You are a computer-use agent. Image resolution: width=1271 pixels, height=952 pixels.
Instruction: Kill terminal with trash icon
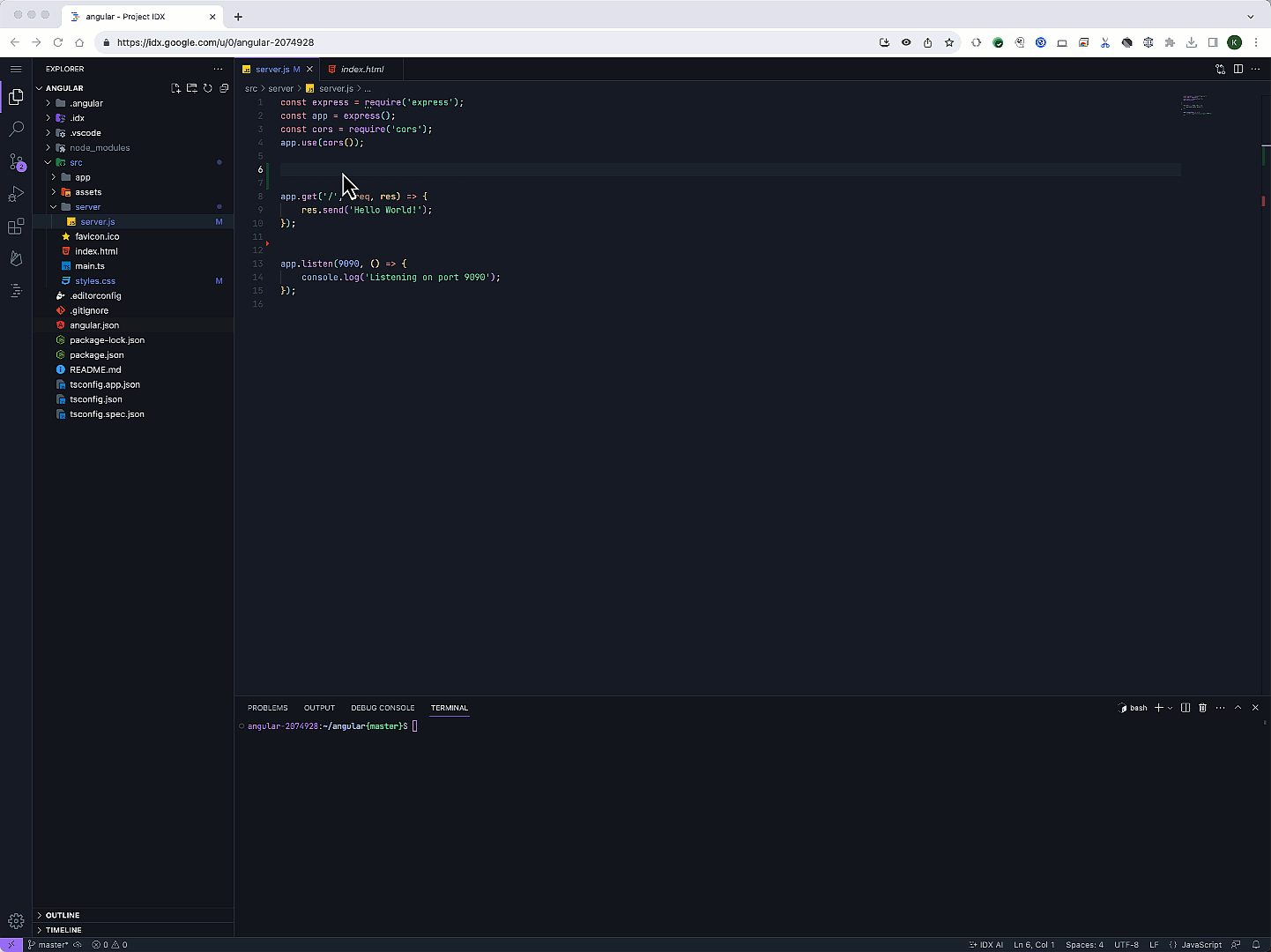pyautogui.click(x=1202, y=708)
